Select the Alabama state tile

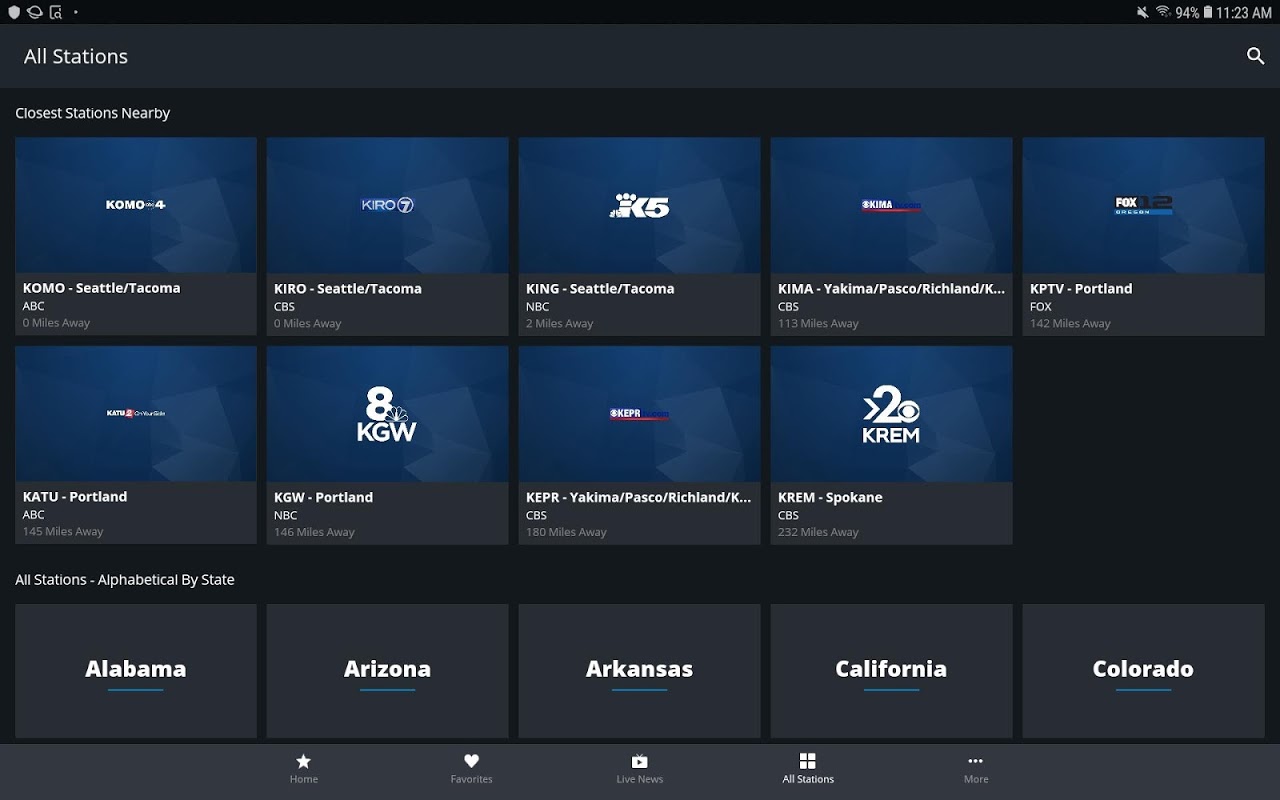[x=136, y=671]
